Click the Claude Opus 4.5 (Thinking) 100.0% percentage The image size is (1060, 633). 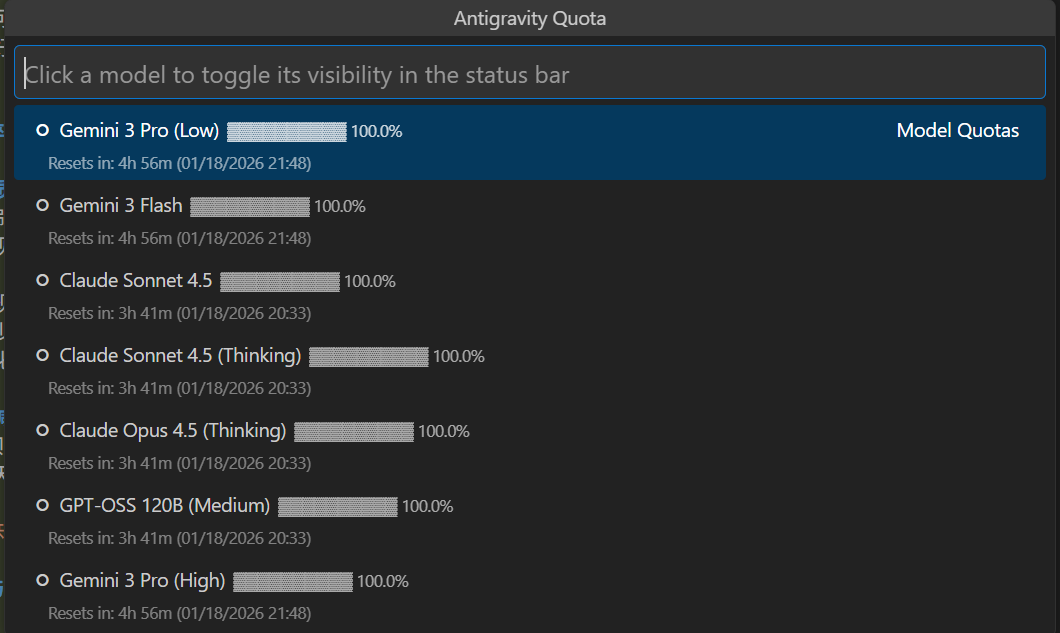coord(444,431)
